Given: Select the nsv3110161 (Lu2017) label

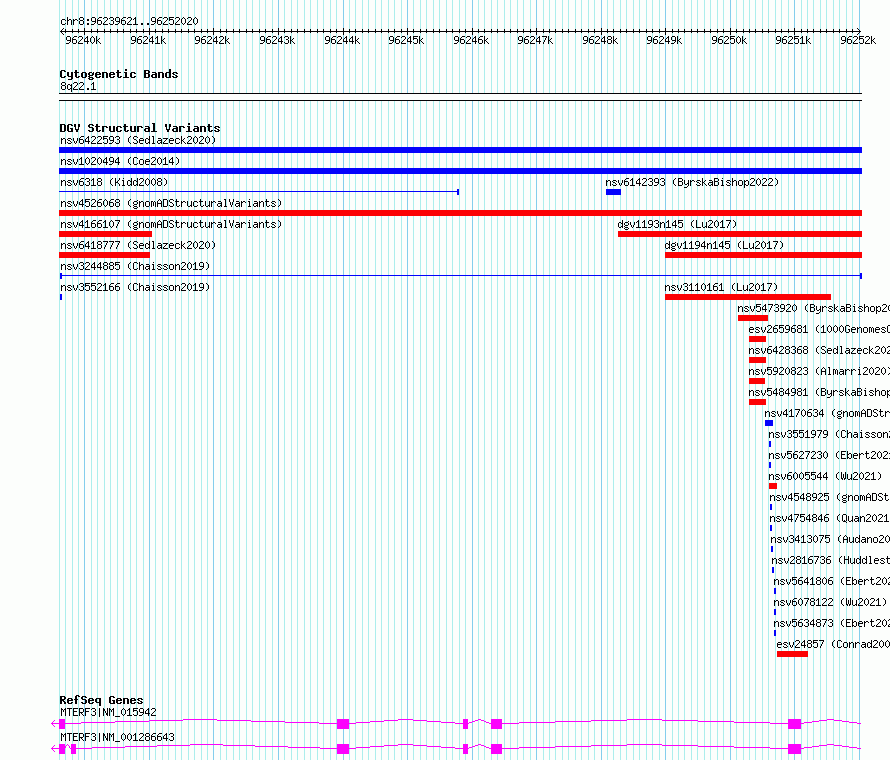Looking at the screenshot, I should 721,287.
